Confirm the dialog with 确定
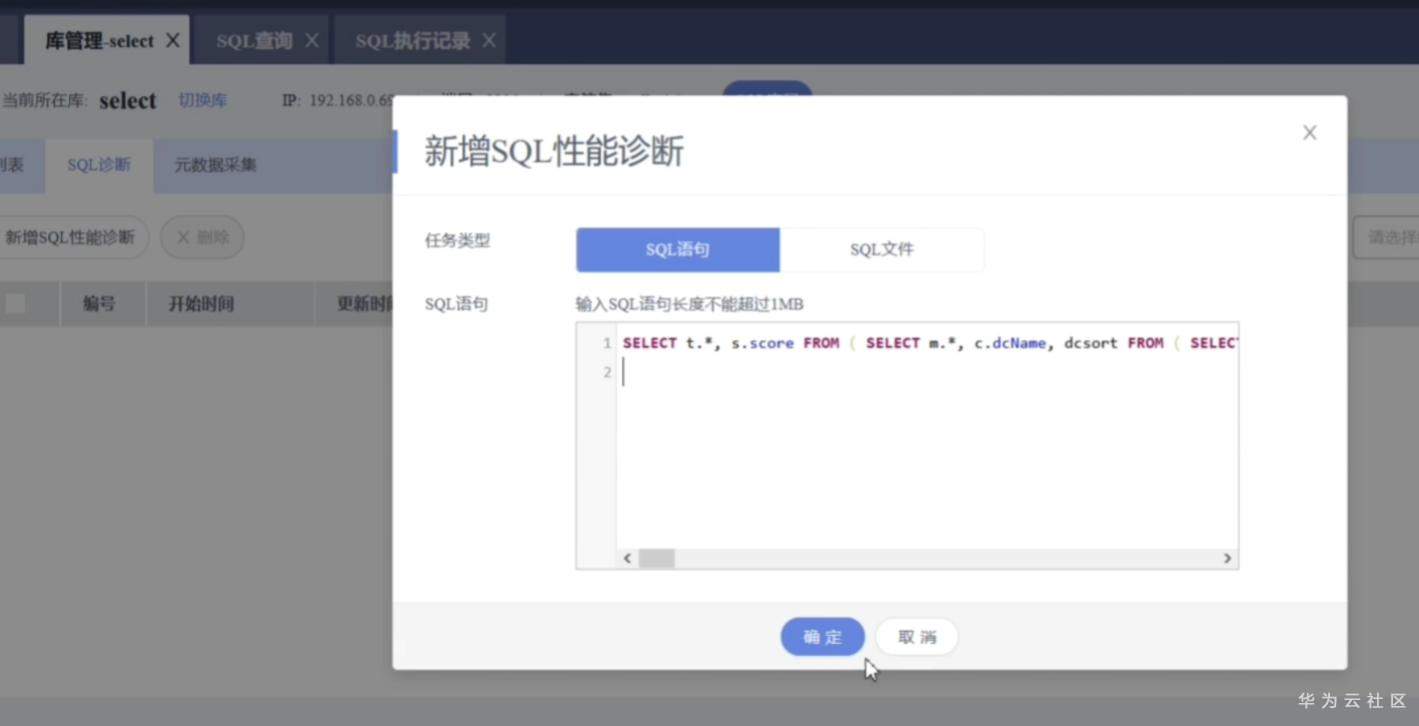1419x726 pixels. pos(822,636)
